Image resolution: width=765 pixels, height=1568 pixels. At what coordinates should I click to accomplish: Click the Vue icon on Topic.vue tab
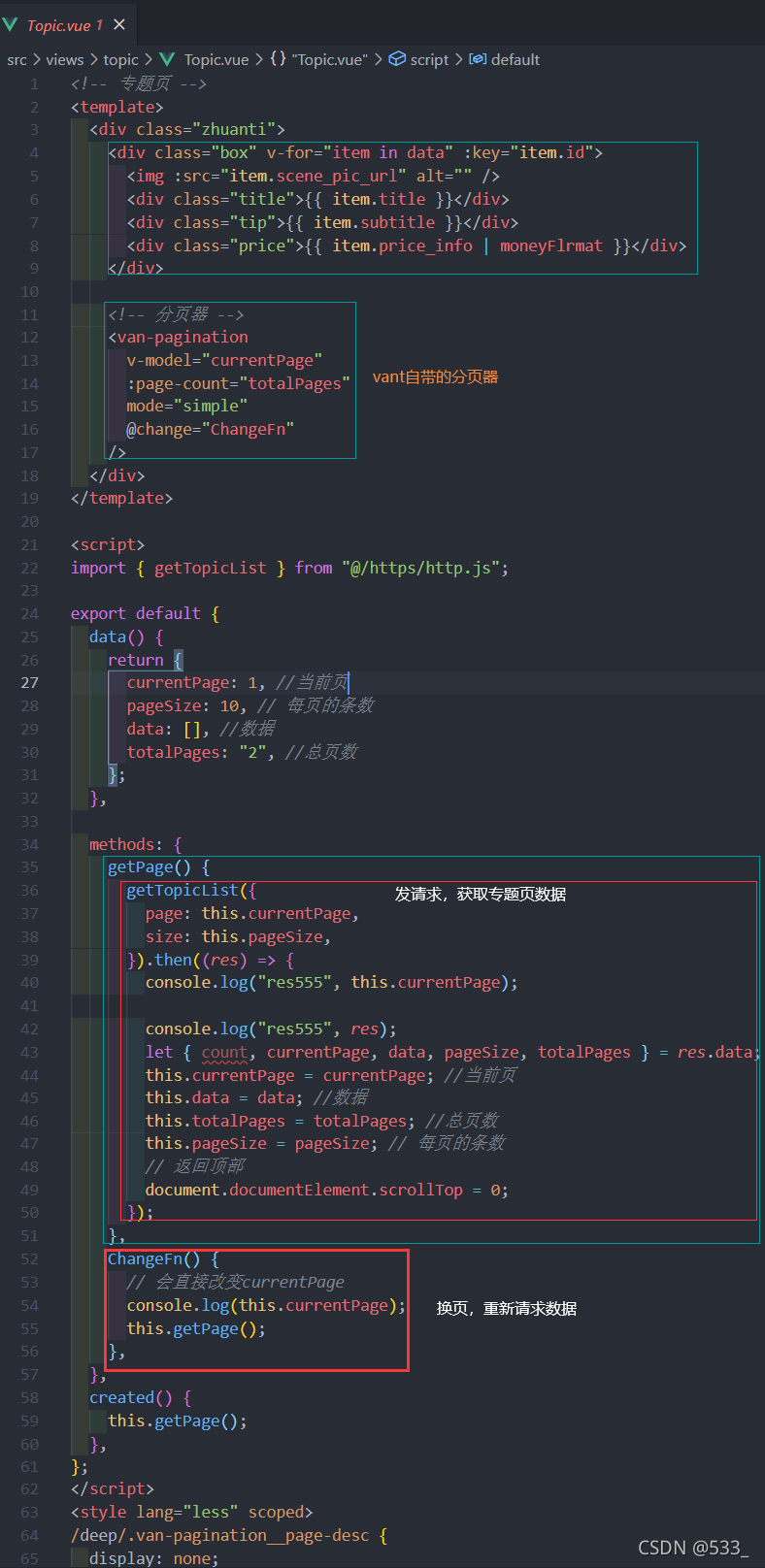click(11, 24)
